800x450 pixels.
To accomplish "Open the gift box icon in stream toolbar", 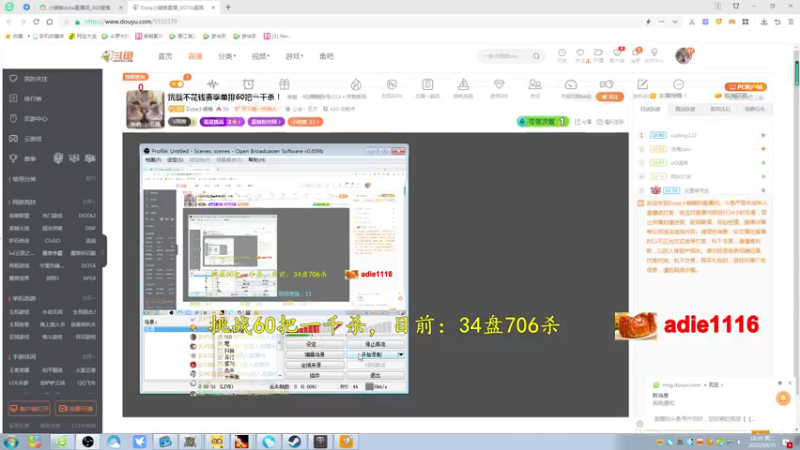I will pos(284,84).
